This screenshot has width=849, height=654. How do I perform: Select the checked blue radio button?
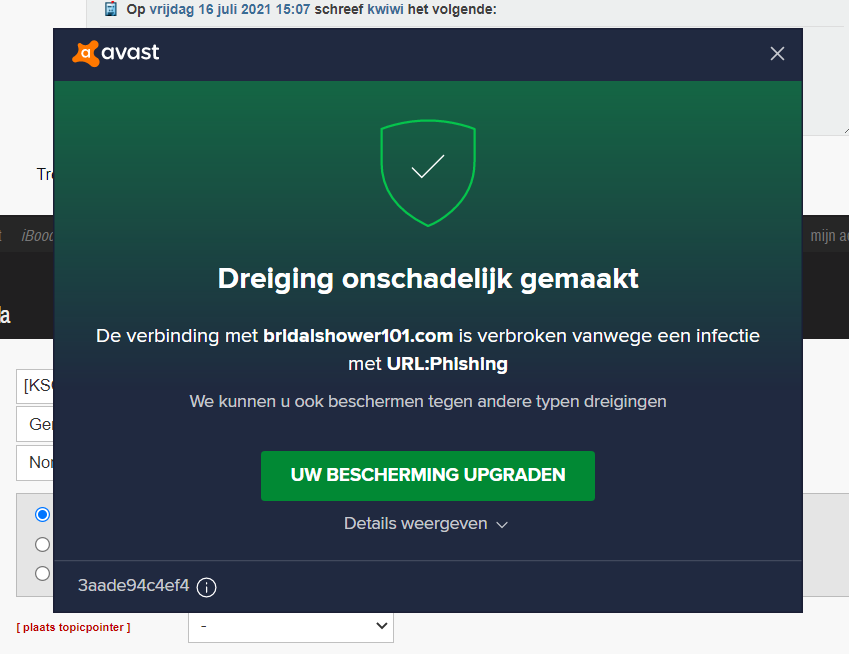[42, 514]
